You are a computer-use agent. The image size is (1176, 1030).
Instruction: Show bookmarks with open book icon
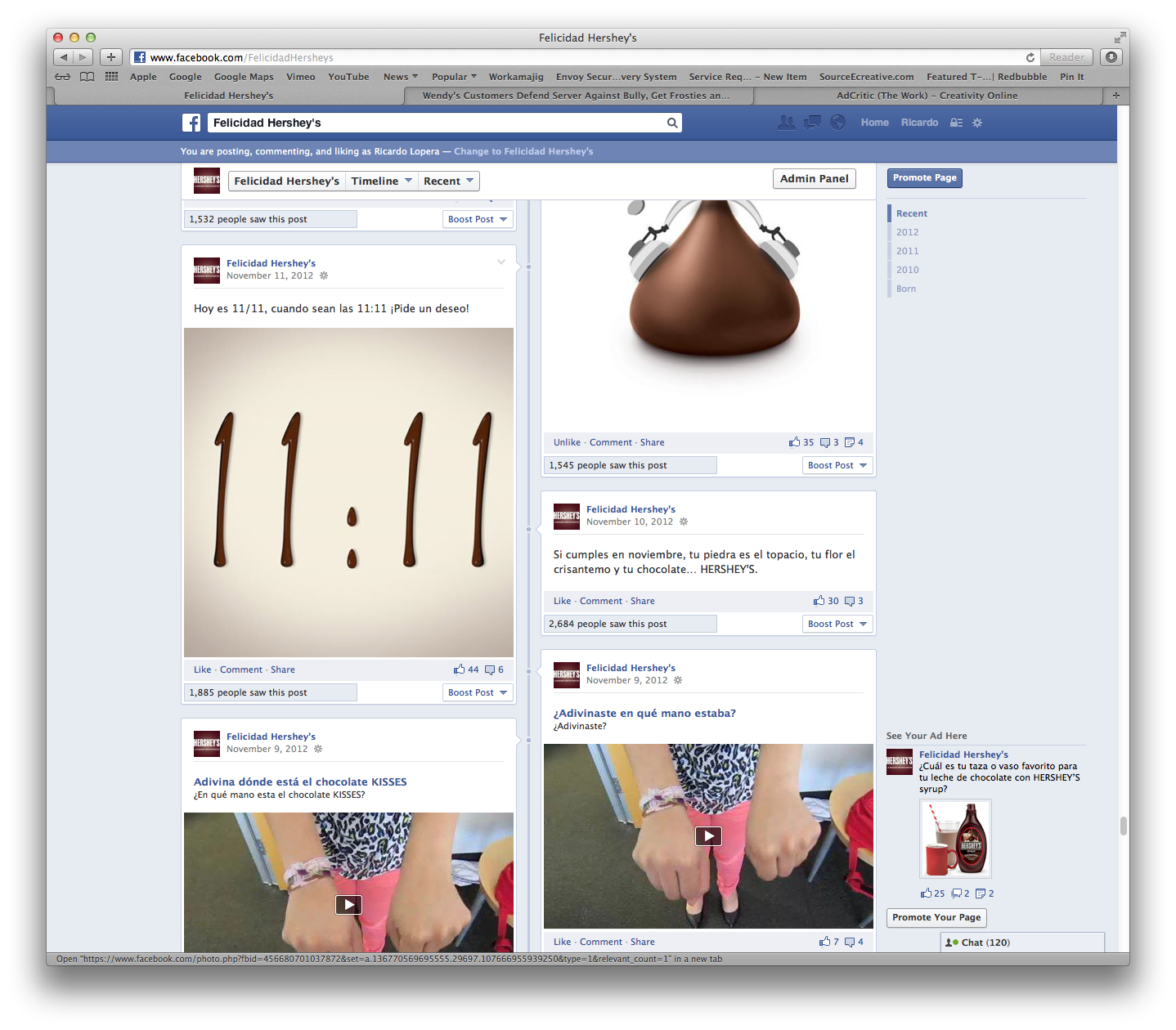click(x=88, y=77)
